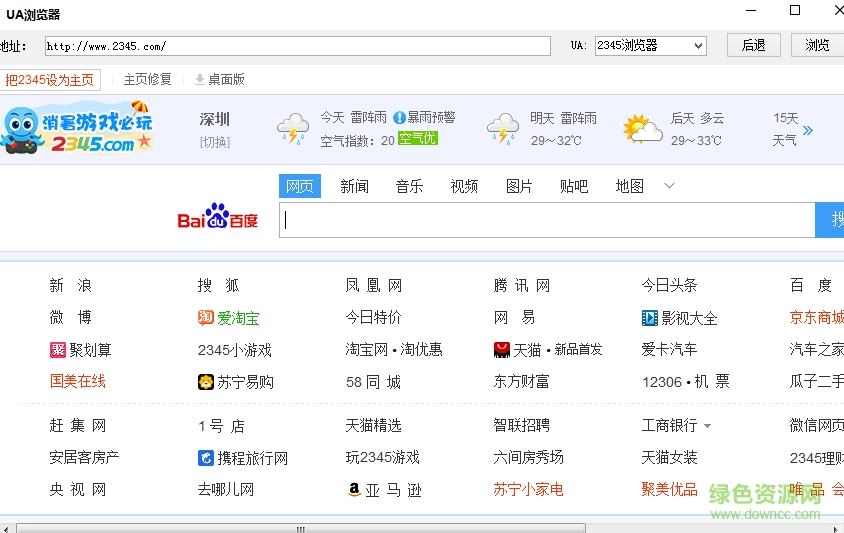Open the 桌面版 link
The width and height of the screenshot is (844, 533).
tap(226, 80)
